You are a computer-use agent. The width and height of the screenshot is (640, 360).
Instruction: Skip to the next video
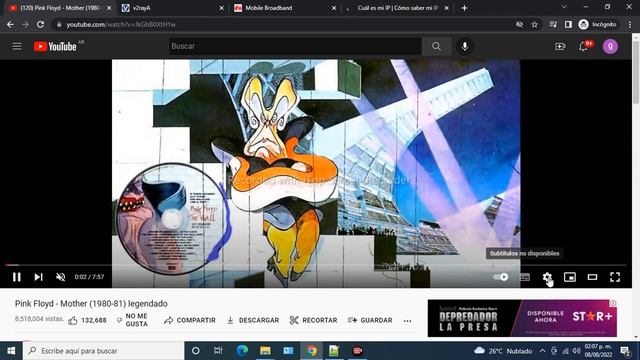[38, 277]
